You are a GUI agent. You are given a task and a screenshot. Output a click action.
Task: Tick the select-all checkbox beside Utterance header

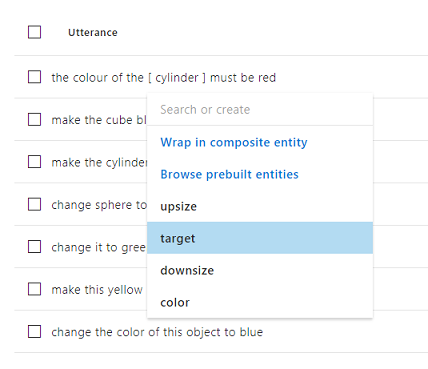(x=34, y=32)
